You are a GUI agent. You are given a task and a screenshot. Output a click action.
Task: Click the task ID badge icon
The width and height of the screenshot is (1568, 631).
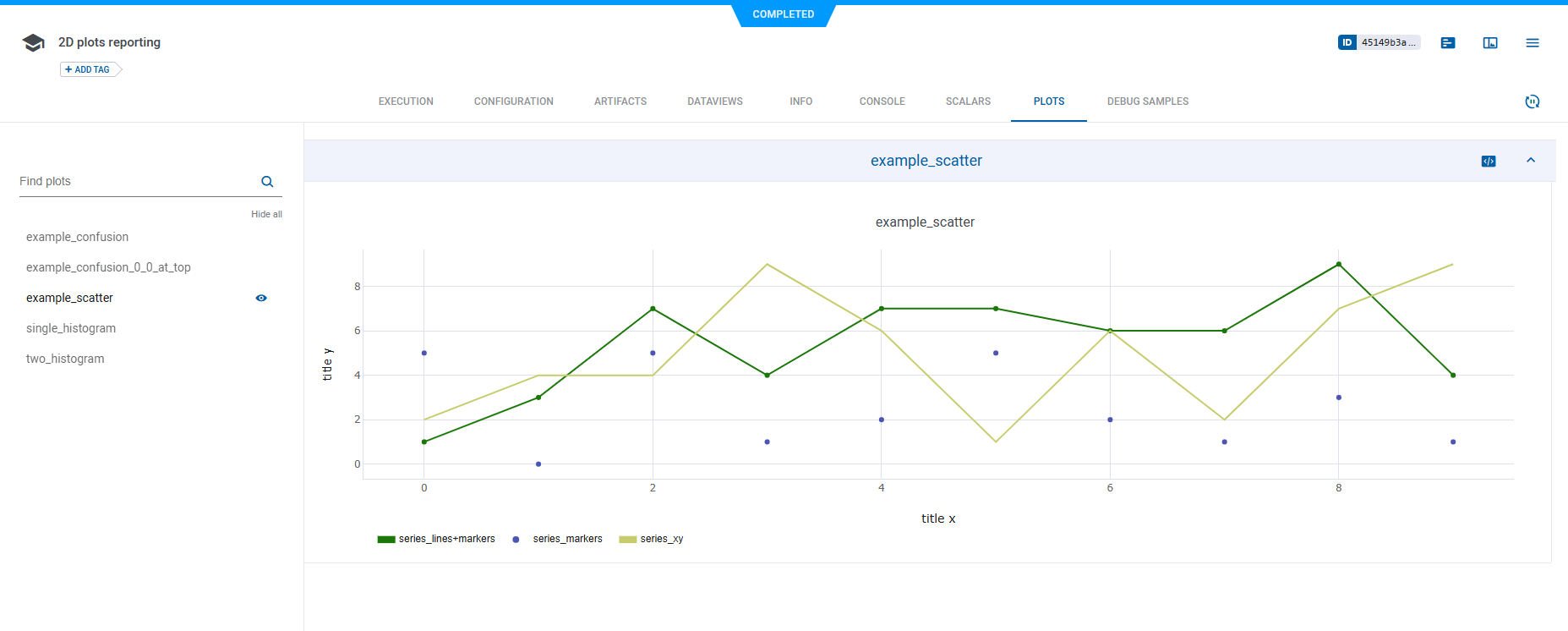pos(1347,42)
